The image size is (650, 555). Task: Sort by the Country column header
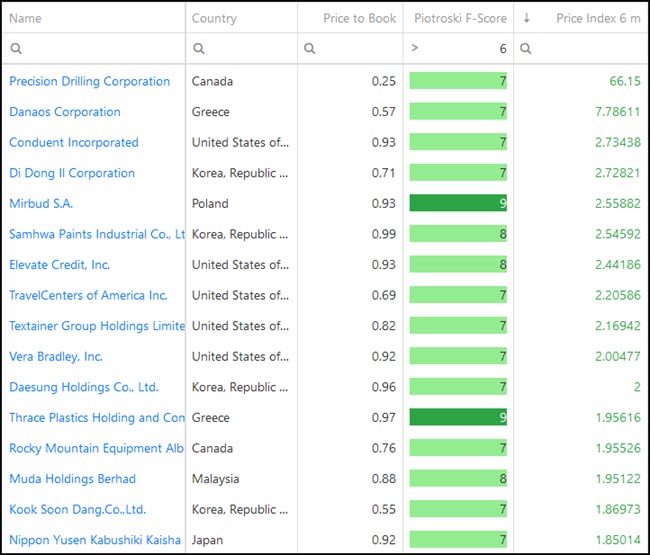(214, 18)
